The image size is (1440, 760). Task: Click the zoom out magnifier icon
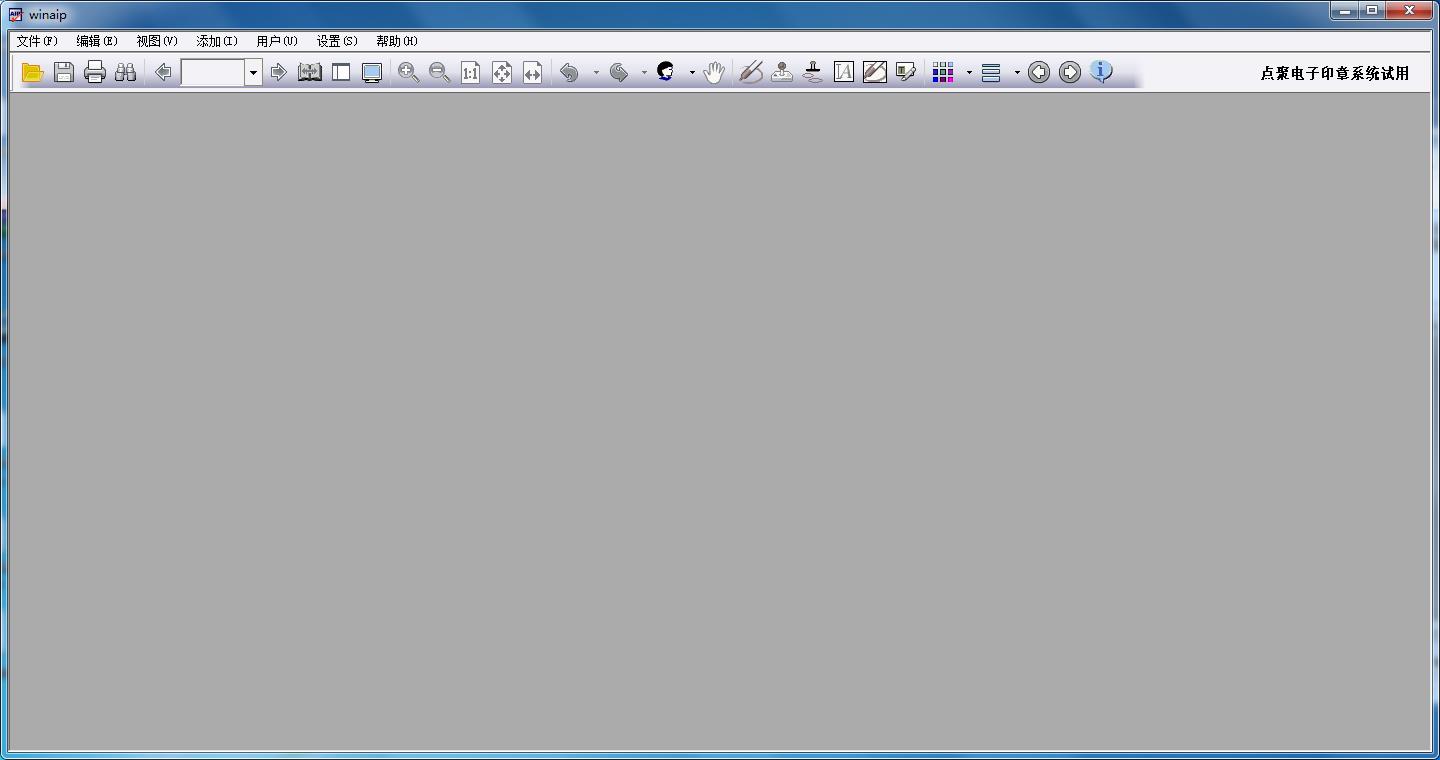click(439, 72)
